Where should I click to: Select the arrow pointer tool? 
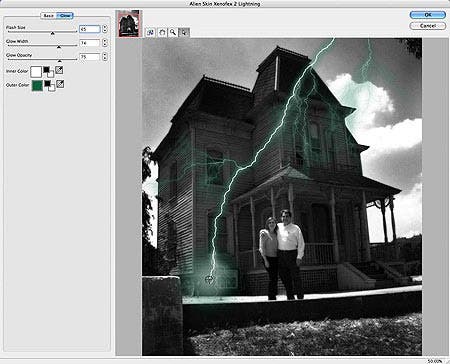click(184, 32)
